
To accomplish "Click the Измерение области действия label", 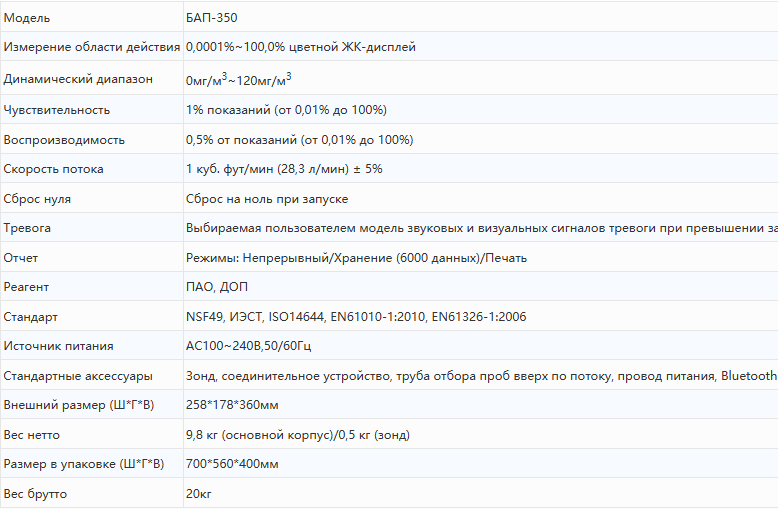I will tap(91, 47).
